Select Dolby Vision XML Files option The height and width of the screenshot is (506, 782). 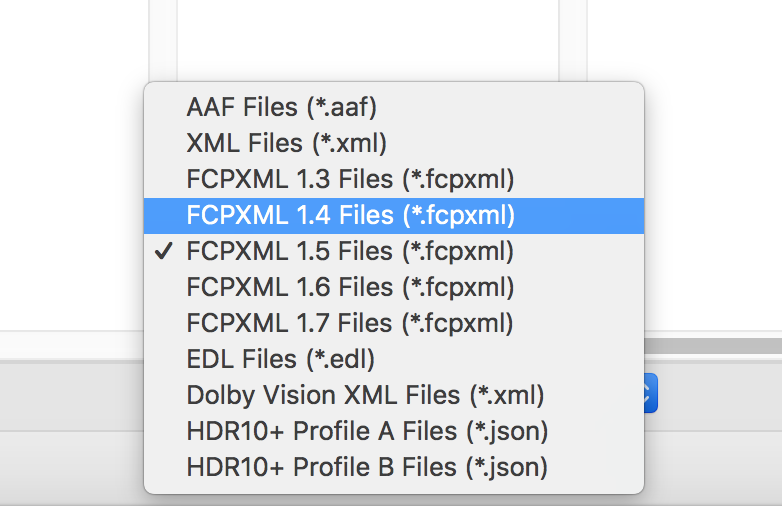pos(394,395)
